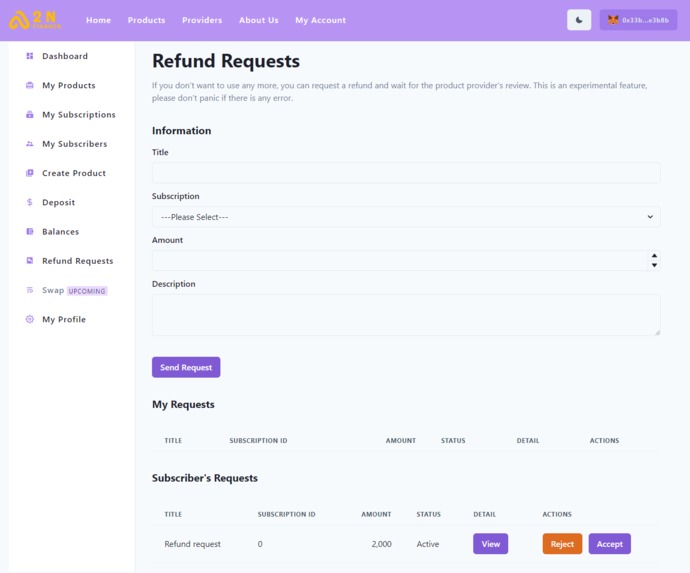This screenshot has width=690, height=573.
Task: Click the 'Refund request' title cell
Action: [192, 544]
